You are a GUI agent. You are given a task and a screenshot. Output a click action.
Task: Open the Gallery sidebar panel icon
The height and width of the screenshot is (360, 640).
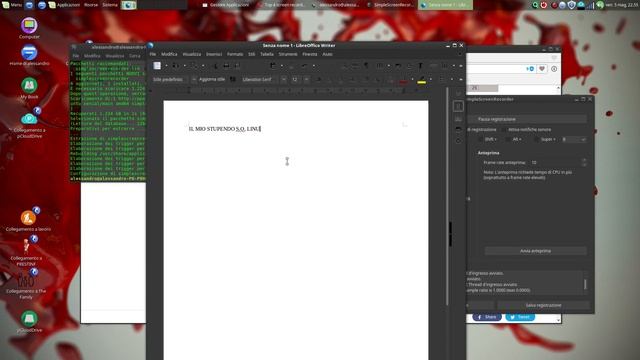(458, 129)
